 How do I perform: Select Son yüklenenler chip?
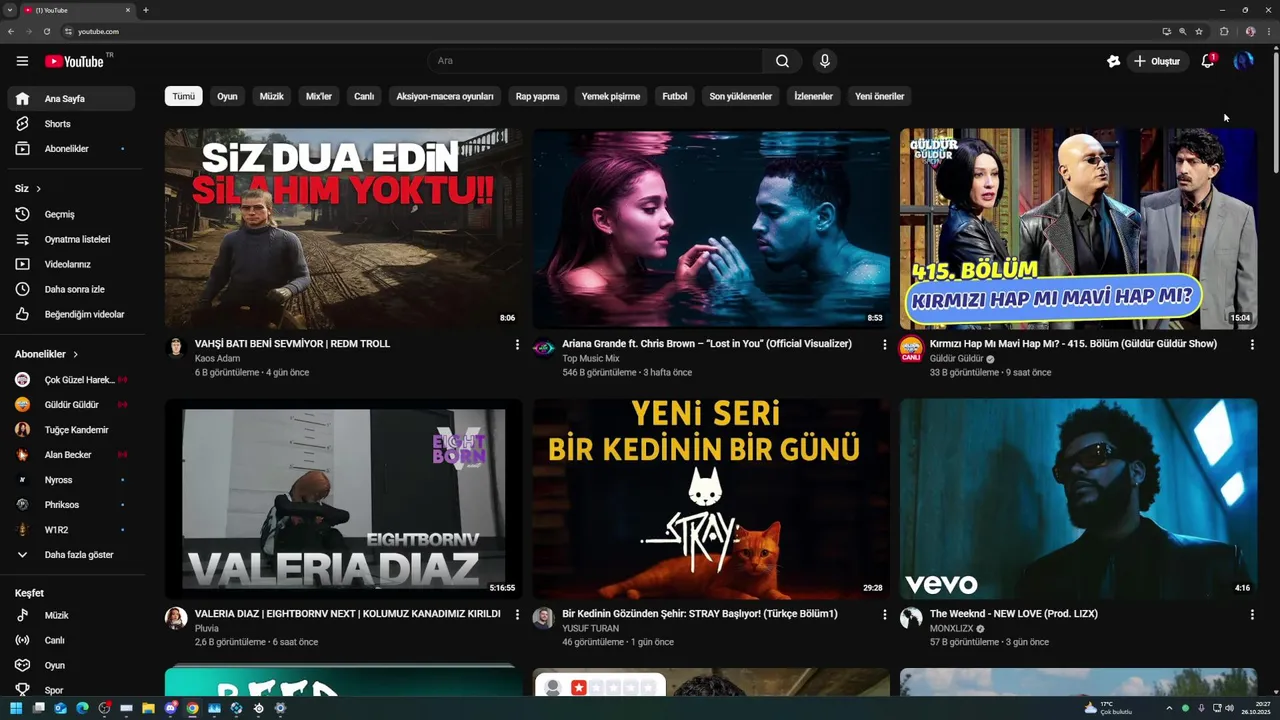tap(741, 96)
